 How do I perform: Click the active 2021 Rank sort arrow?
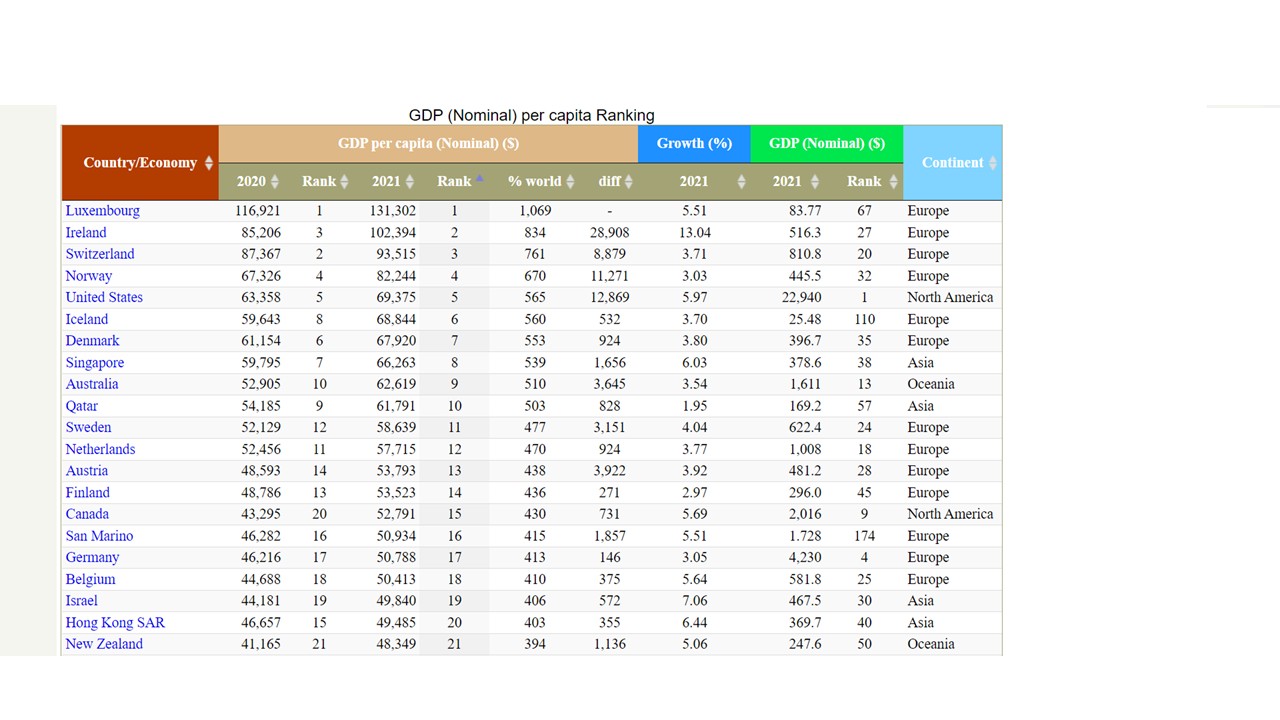(x=479, y=180)
